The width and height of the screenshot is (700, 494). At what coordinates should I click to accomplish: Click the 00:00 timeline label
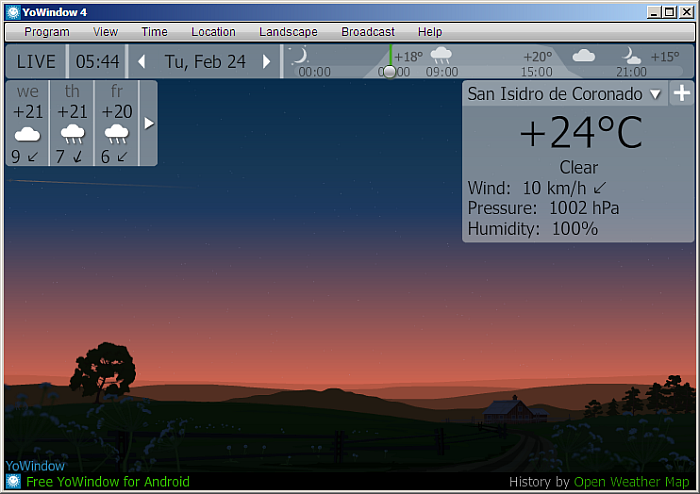(314, 72)
